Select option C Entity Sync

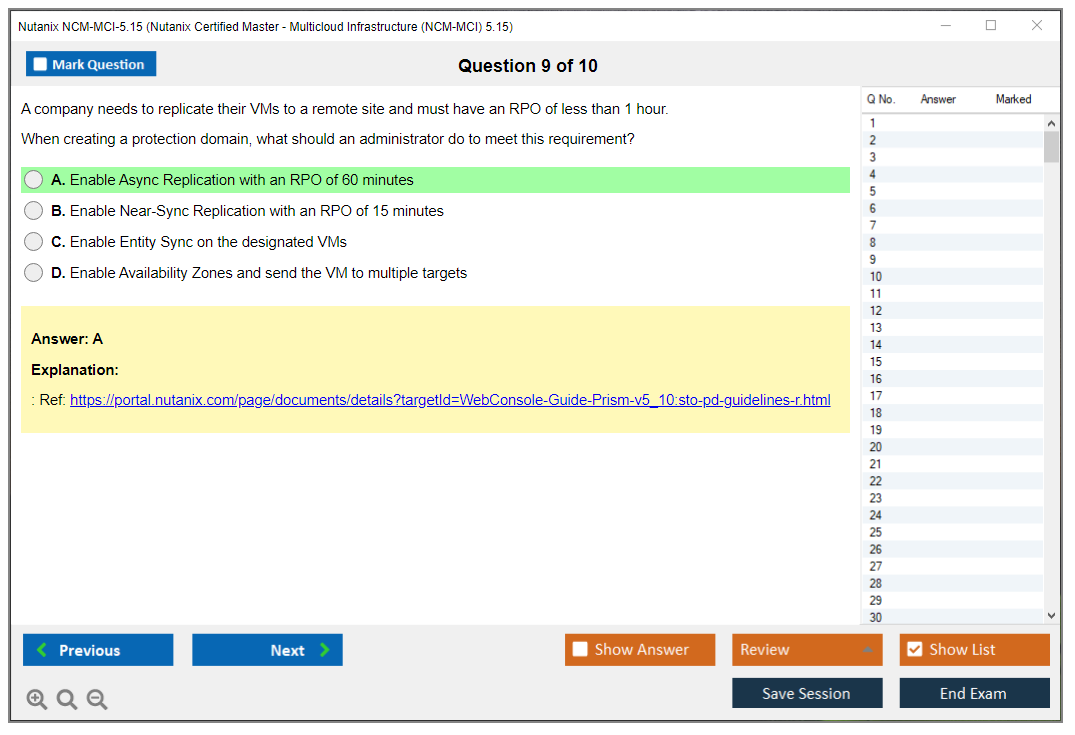coord(34,242)
